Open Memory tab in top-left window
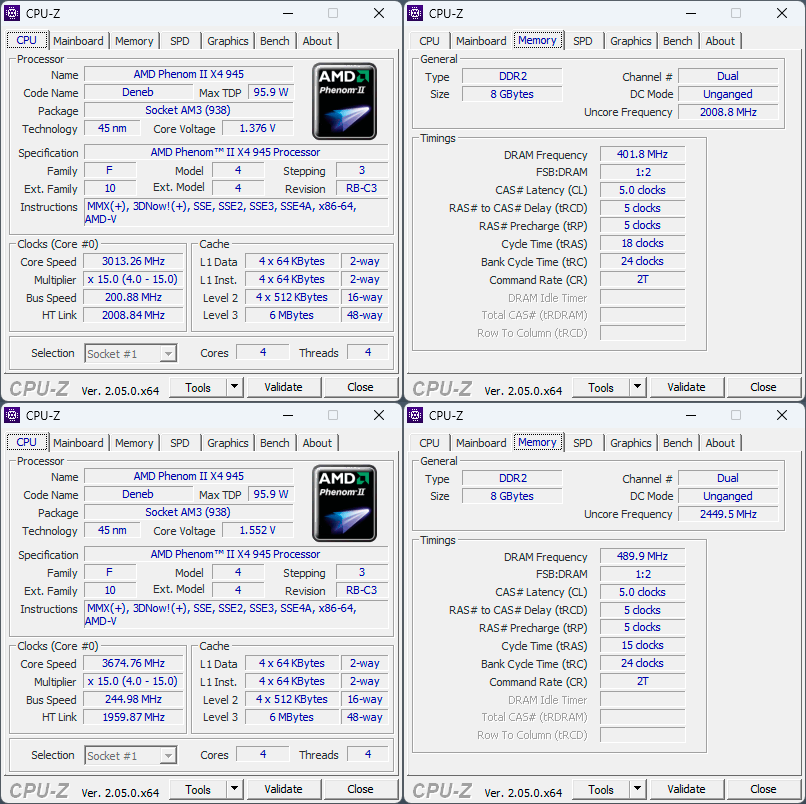The image size is (806, 804). (134, 41)
